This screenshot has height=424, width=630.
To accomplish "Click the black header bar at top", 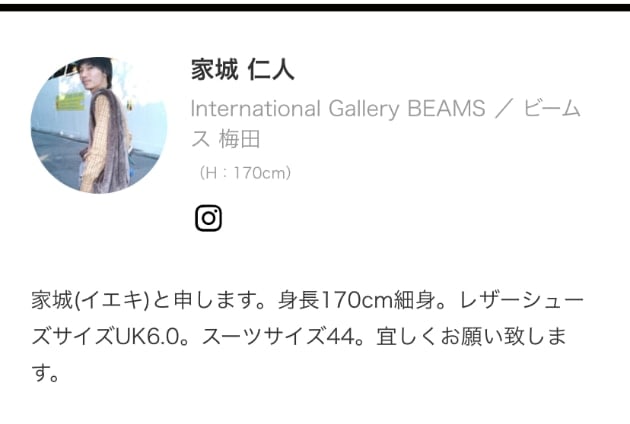I will [315, 8].
